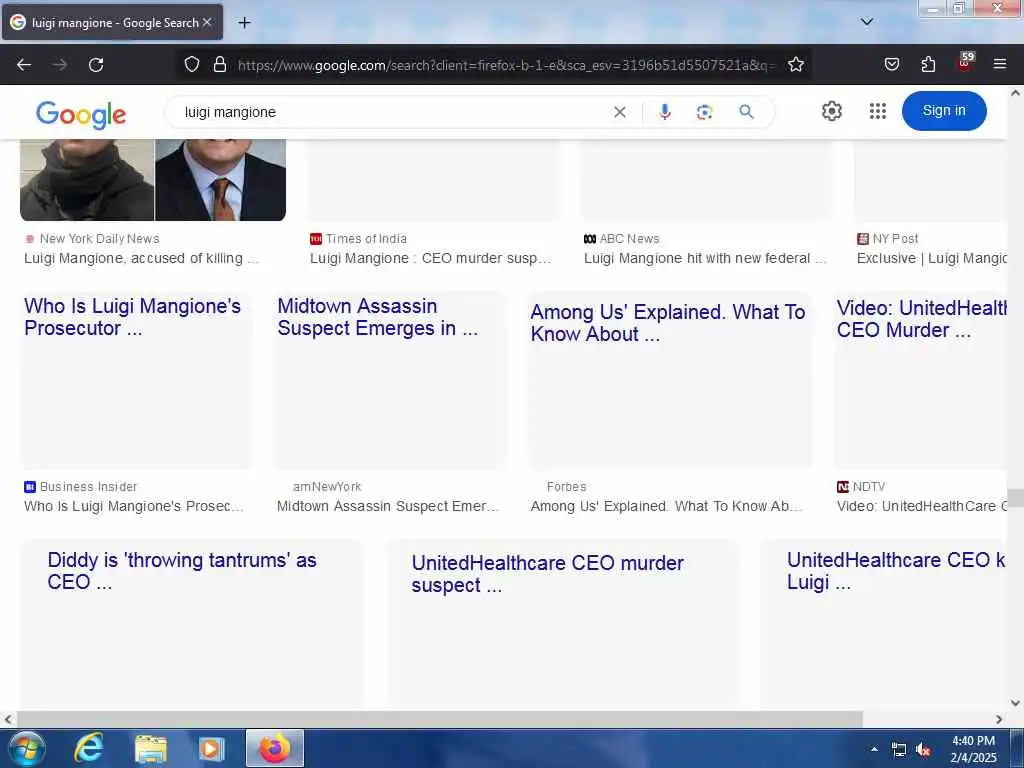Reload the current page
Screen dimensions: 1024x768
click(x=96, y=65)
